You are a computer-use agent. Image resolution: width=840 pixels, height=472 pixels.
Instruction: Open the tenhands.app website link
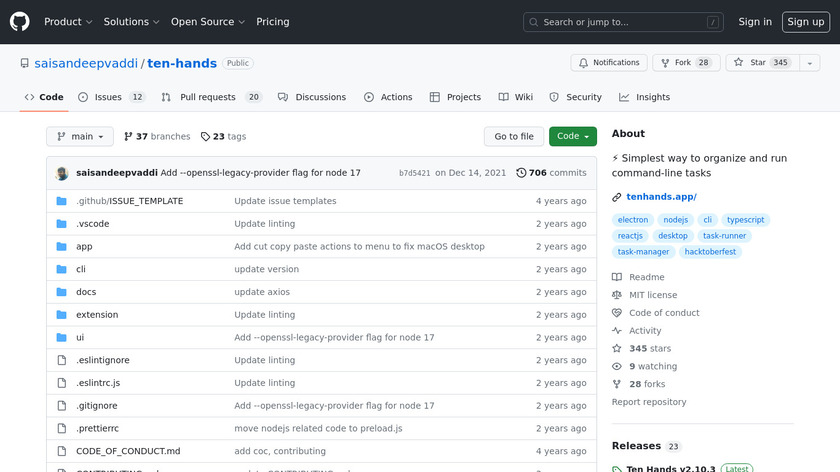[x=661, y=197]
